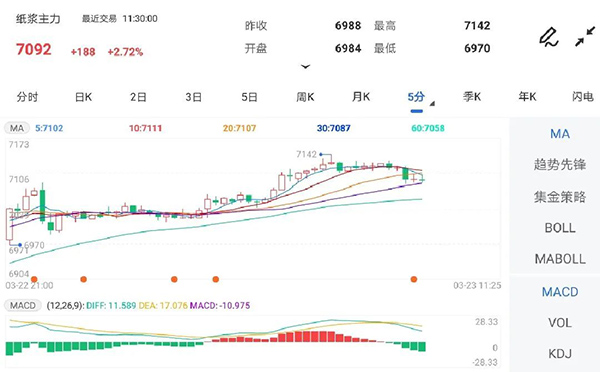Click the last orange event marker dot
This screenshot has height=372, width=600.
pyautogui.click(x=414, y=279)
